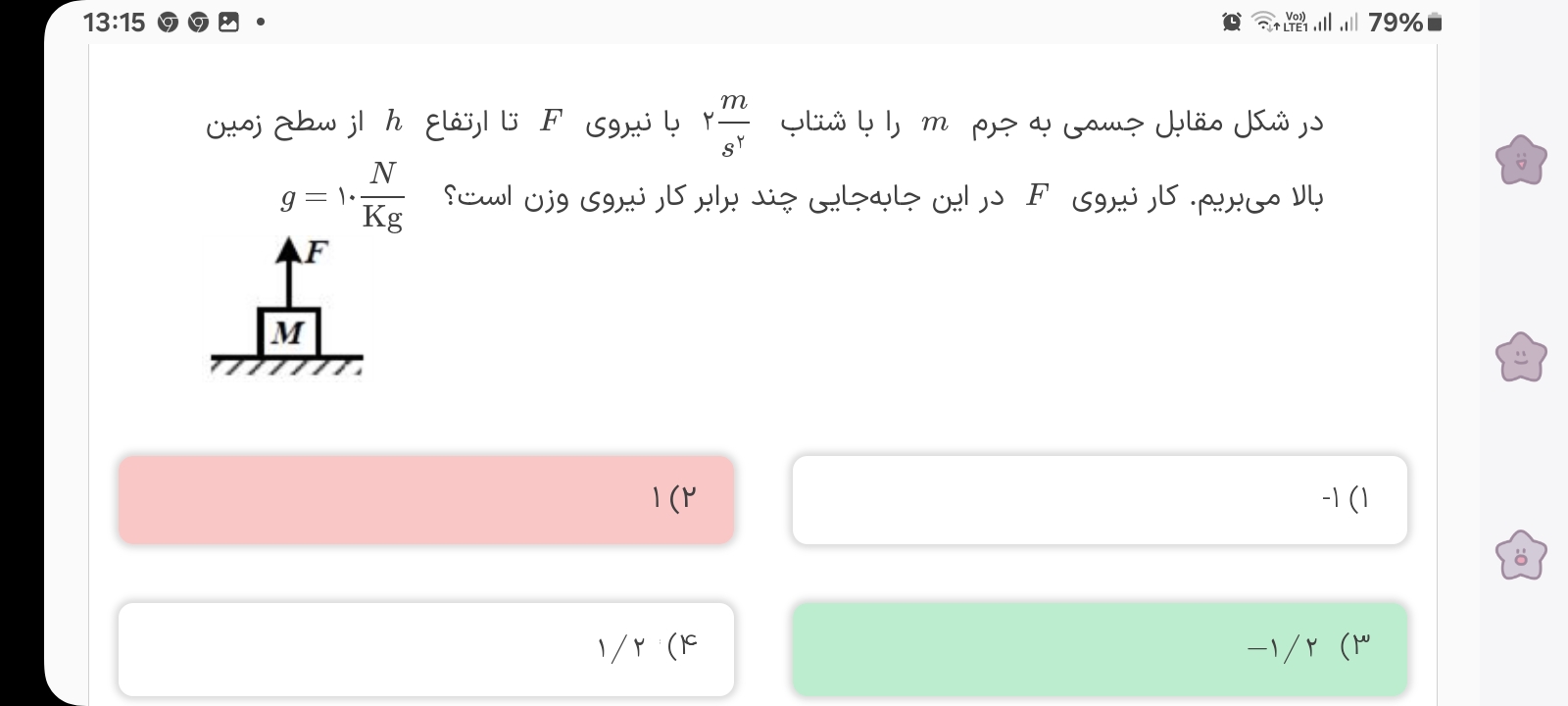
Task: Tap the top star emoji icon
Action: coord(1520,160)
